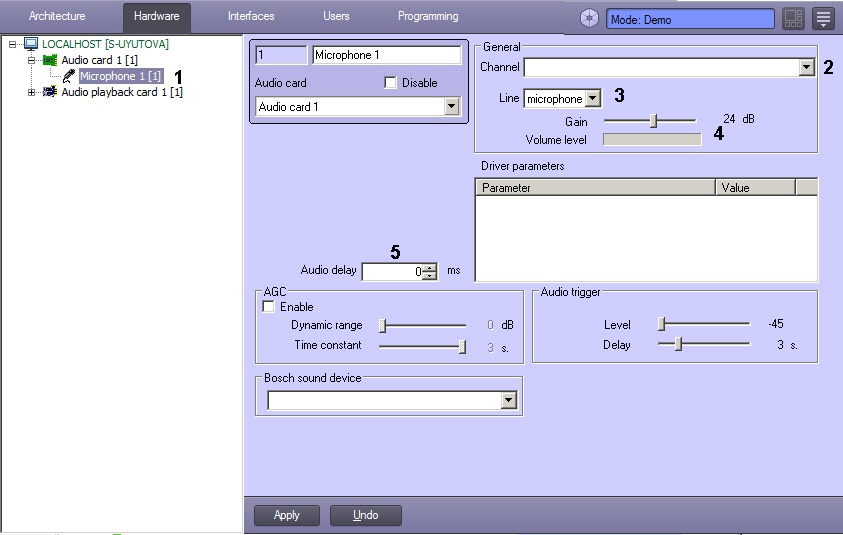
Task: Click the Microphone 1 name field
Action: 387,55
